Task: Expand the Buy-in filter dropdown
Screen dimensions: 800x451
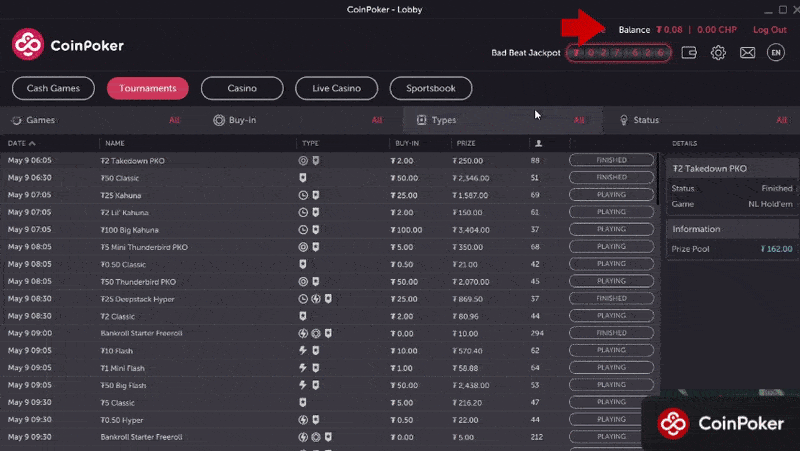Action: point(298,120)
